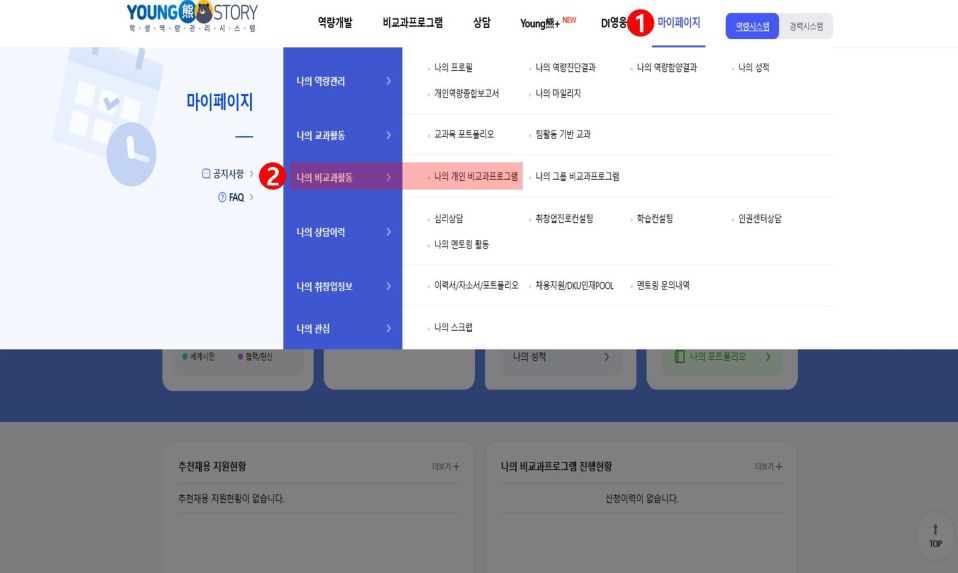Viewport: 958px width, 573px height.
Task: Open the 역량개발 top menu
Action: pyautogui.click(x=335, y=23)
